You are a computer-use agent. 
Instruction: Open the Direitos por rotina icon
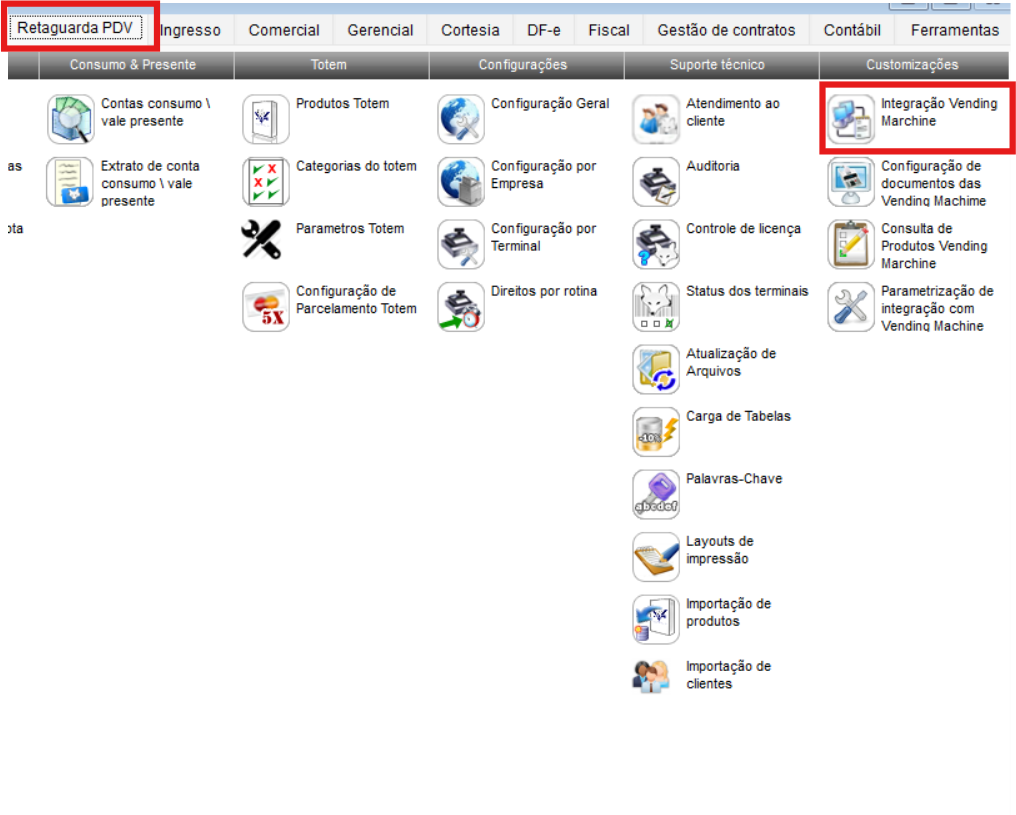[x=461, y=307]
